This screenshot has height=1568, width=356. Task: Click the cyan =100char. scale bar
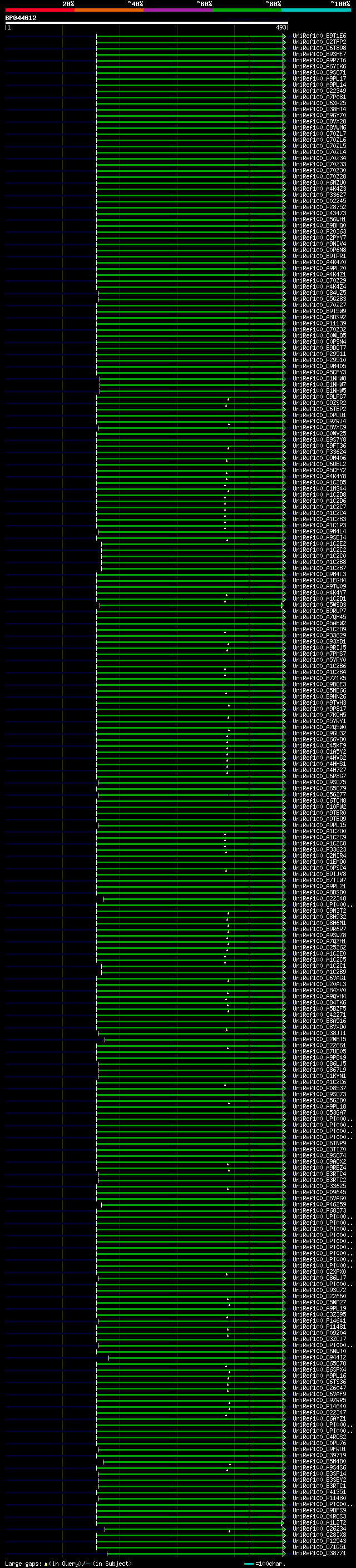pos(248,1564)
